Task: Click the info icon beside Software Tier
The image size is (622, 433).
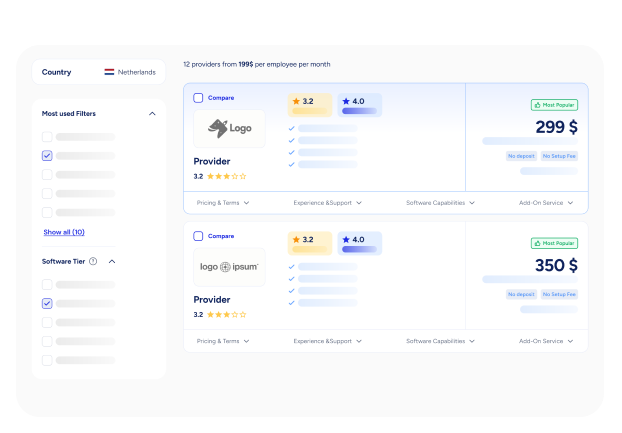Action: pos(93,261)
